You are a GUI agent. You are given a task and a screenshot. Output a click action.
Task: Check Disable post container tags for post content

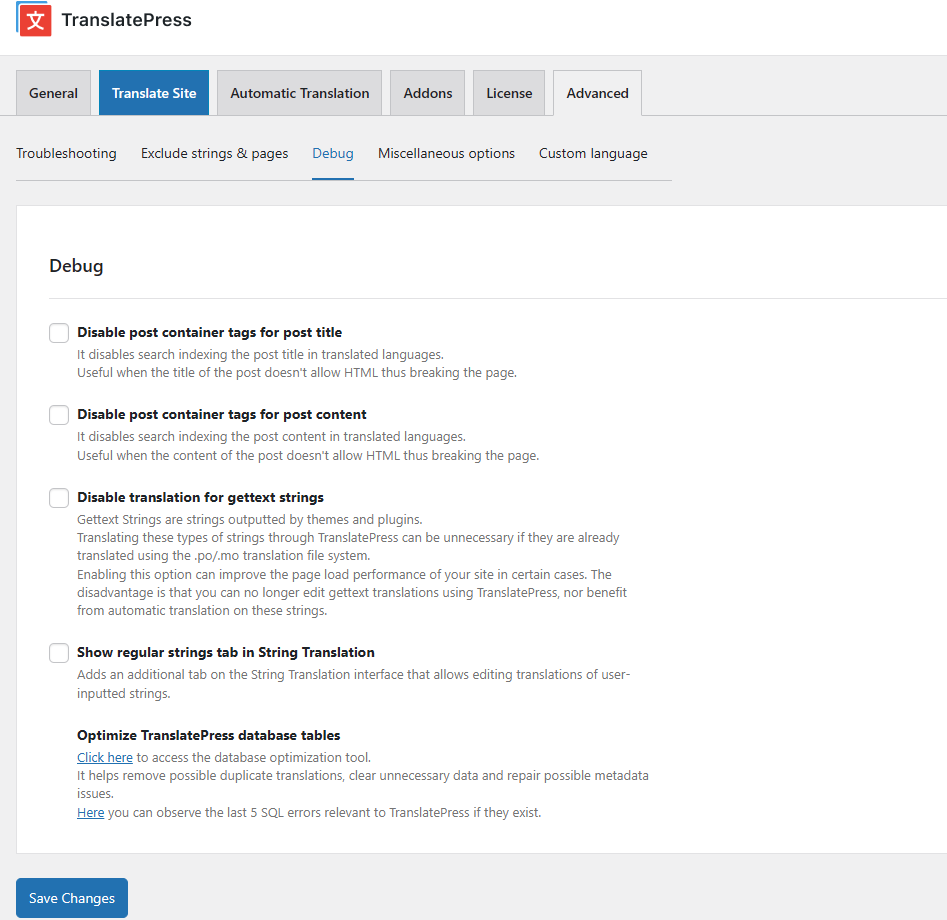click(x=59, y=415)
